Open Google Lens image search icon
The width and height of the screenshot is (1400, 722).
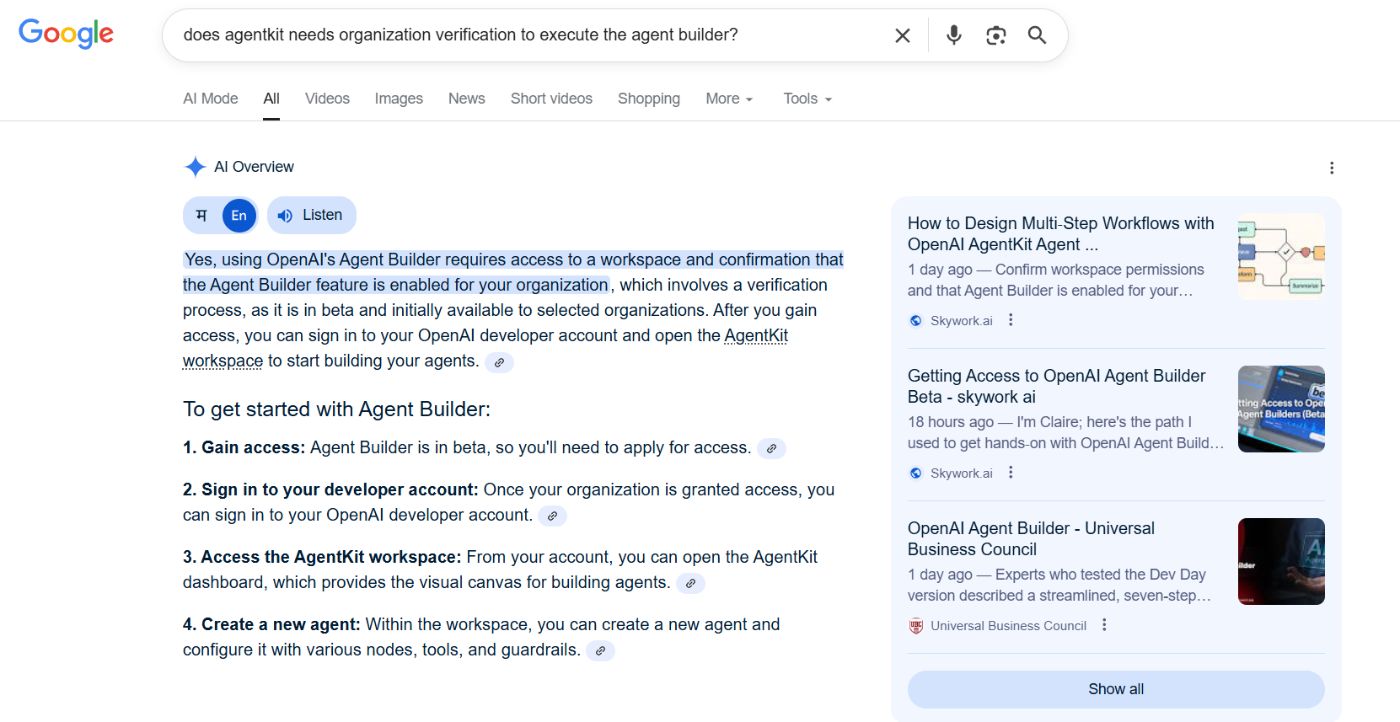[995, 36]
